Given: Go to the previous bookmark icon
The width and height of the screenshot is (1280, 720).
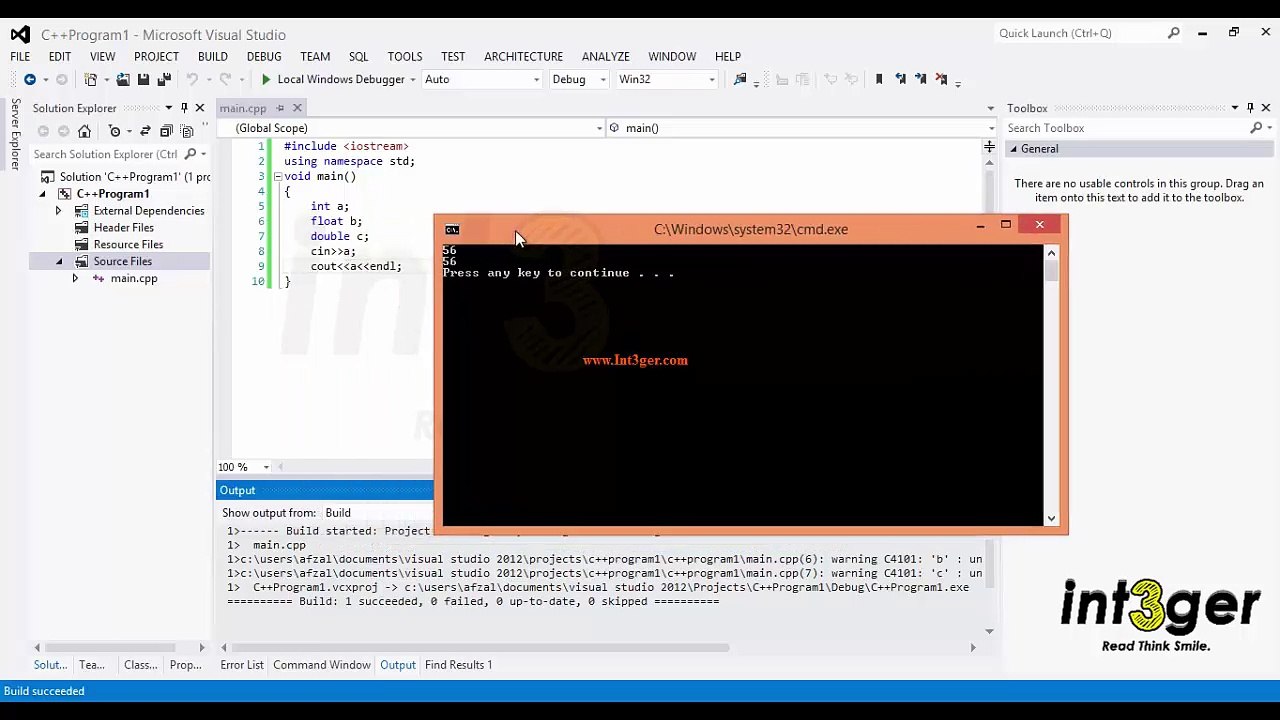Looking at the screenshot, I should pyautogui.click(x=900, y=80).
